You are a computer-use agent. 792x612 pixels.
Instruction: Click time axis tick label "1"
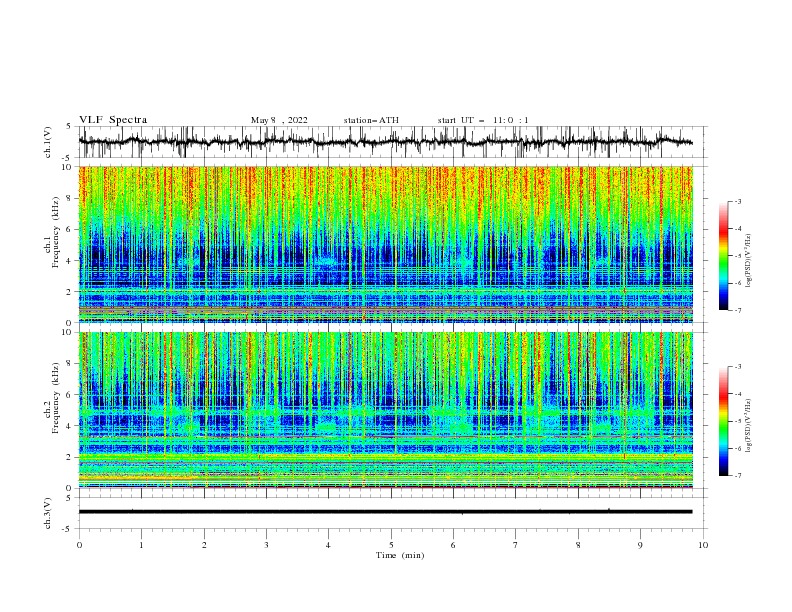[141, 545]
